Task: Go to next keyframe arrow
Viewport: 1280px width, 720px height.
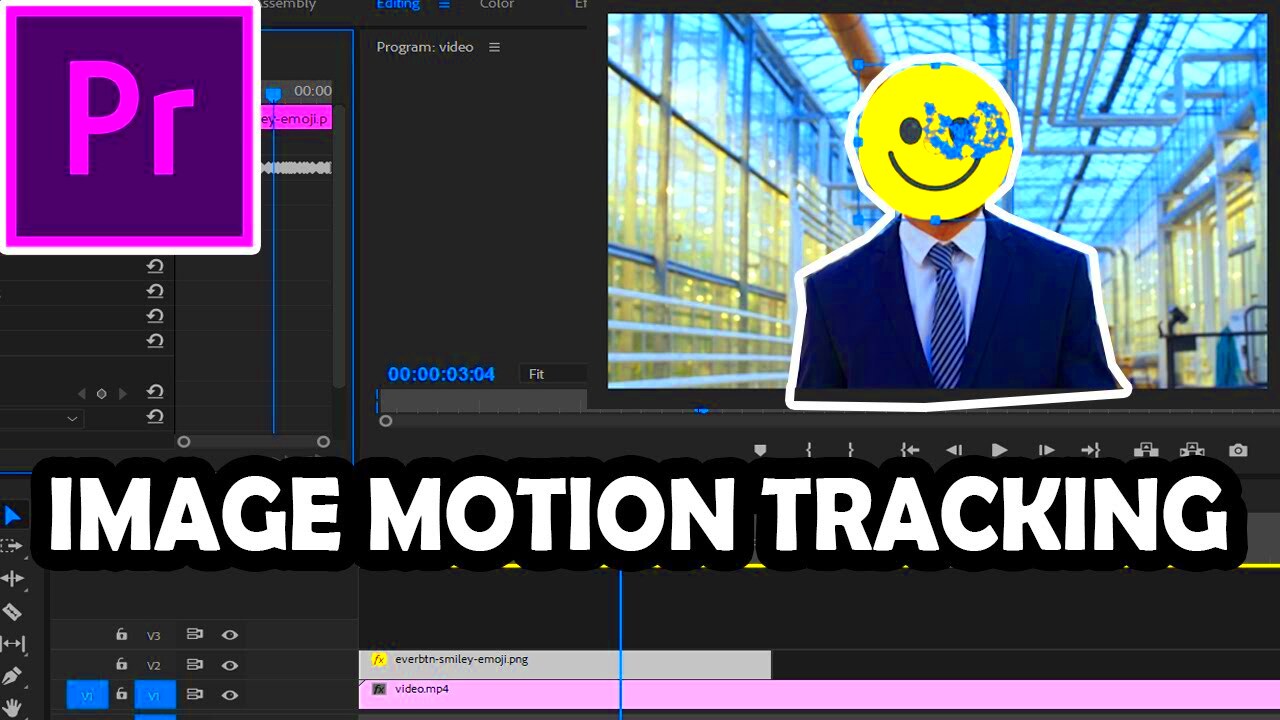Action: point(122,394)
